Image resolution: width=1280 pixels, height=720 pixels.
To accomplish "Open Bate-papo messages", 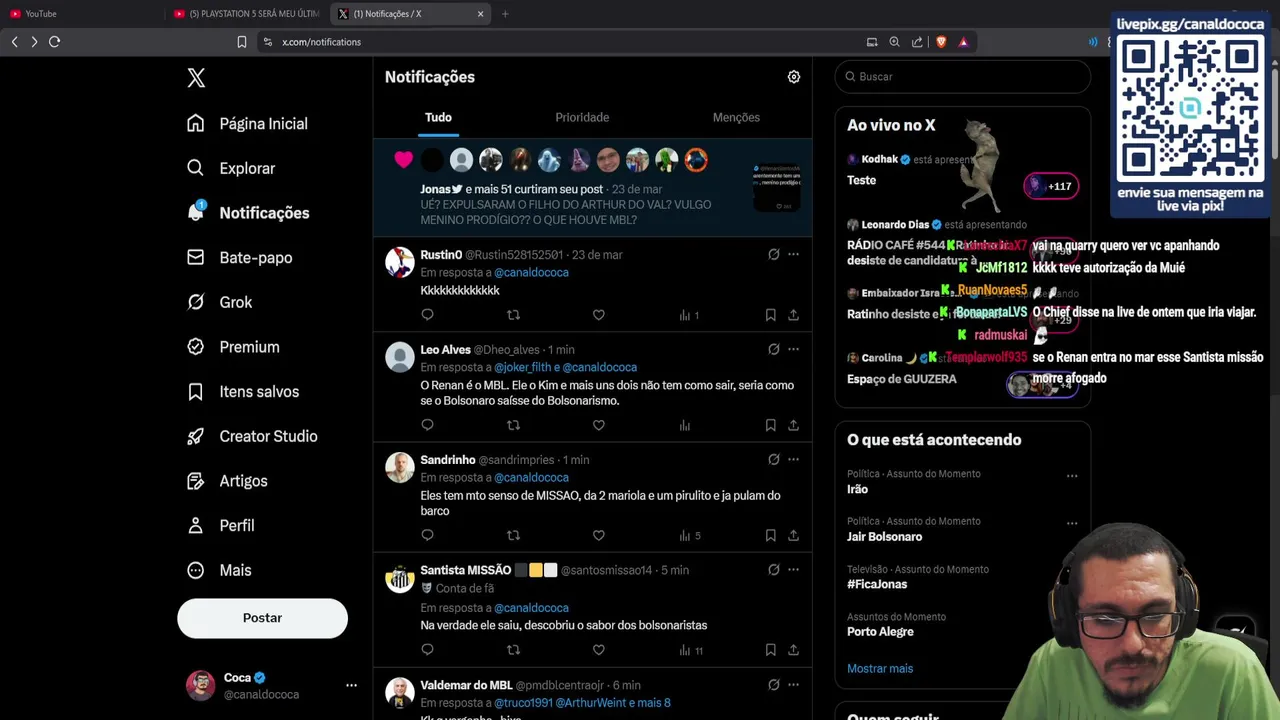I will [x=239, y=257].
